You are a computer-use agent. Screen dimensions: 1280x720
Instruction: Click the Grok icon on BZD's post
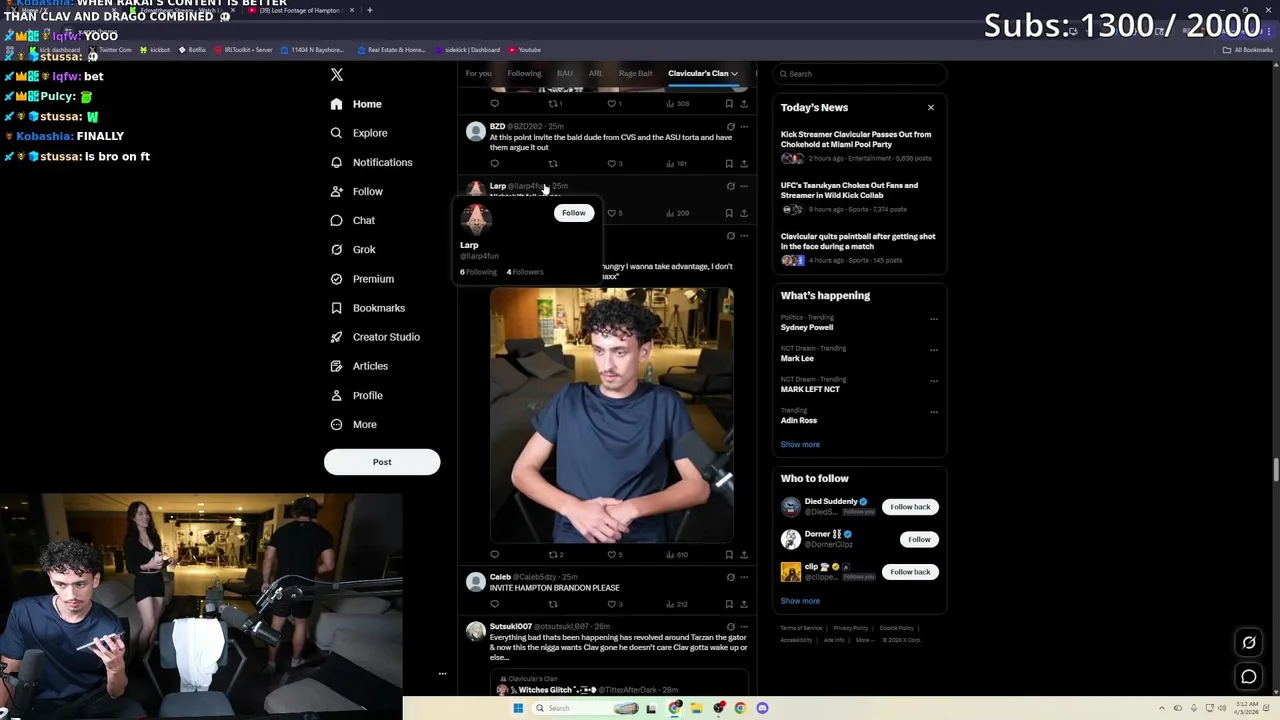tap(730, 126)
